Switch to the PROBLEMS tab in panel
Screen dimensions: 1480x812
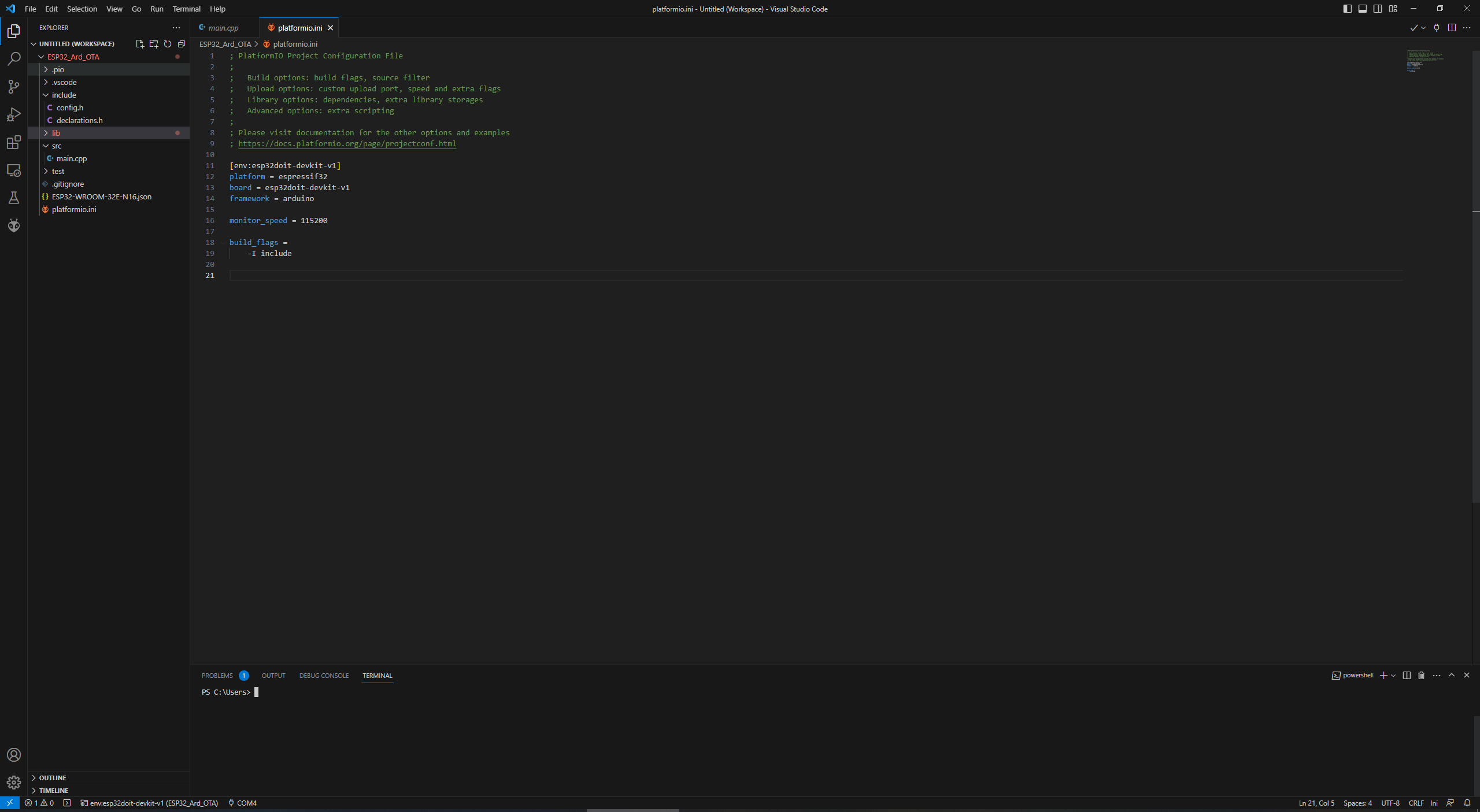[217, 674]
